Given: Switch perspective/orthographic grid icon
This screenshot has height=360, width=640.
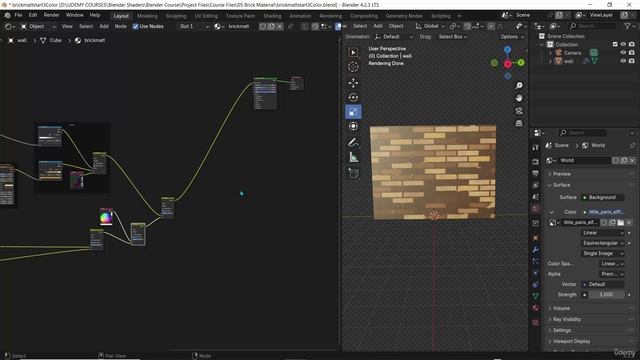Looking at the screenshot, I should point(519,123).
